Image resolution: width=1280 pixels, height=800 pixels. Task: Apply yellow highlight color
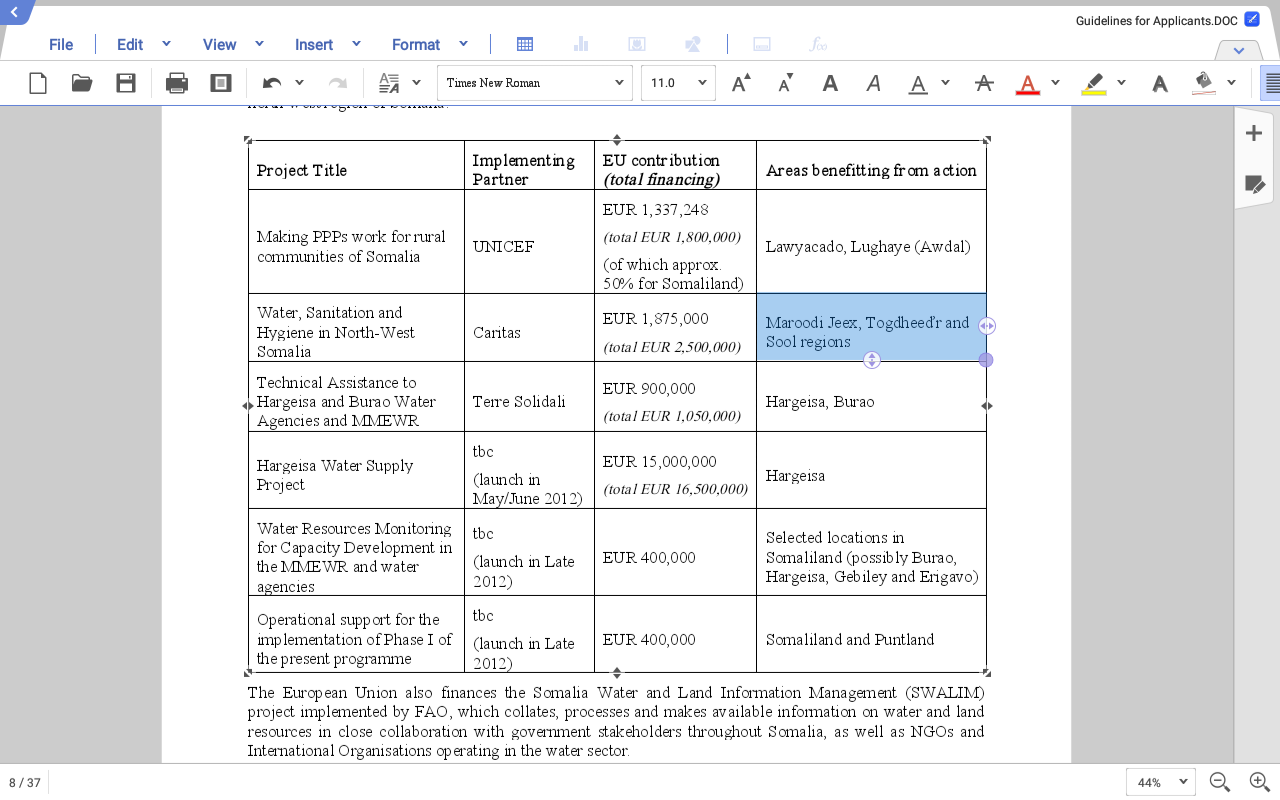pos(1094,84)
